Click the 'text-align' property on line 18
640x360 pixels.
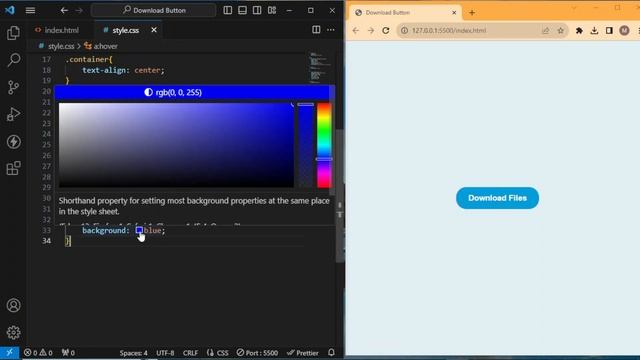coord(104,70)
